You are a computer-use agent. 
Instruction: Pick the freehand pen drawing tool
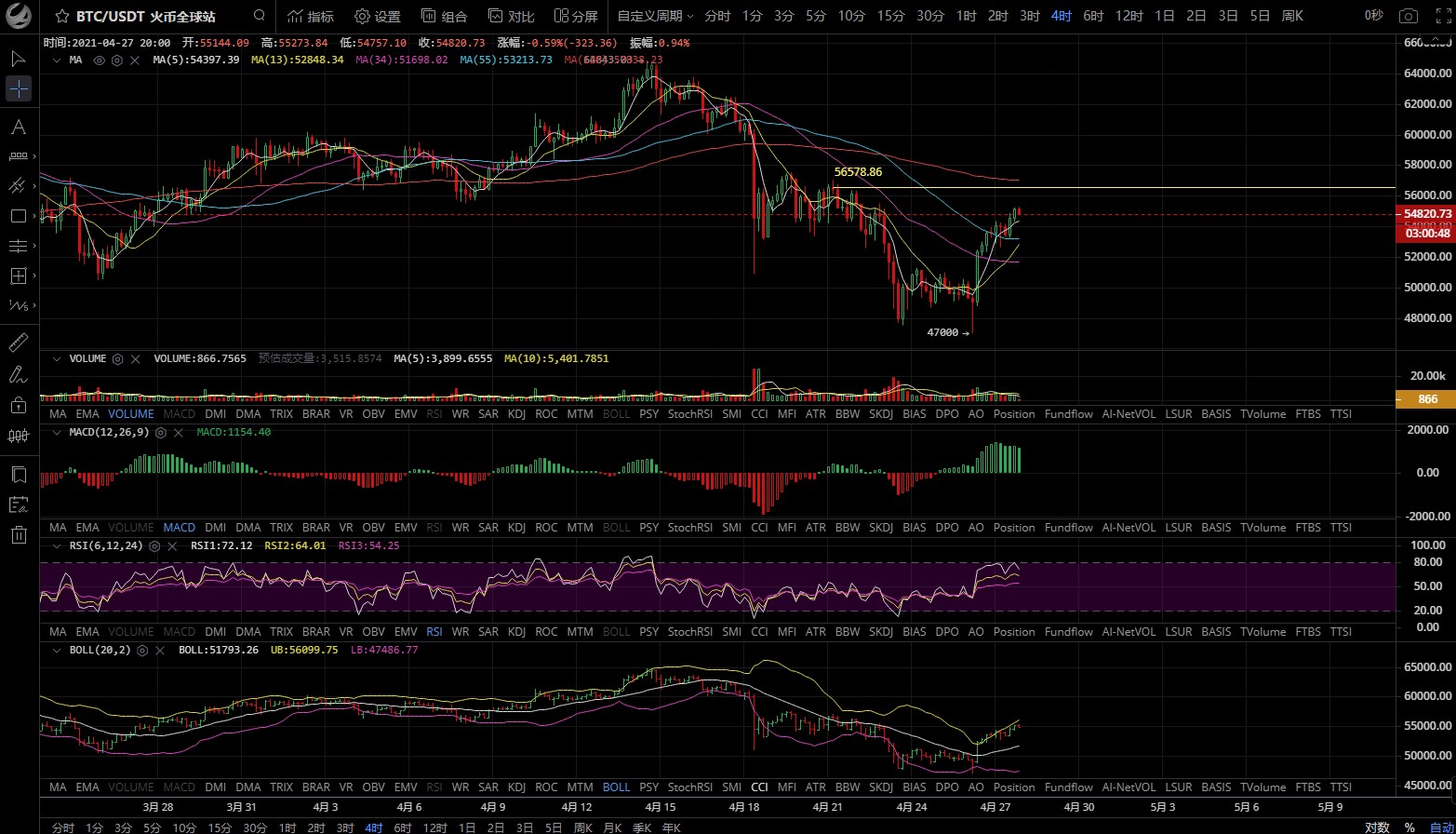tap(19, 374)
